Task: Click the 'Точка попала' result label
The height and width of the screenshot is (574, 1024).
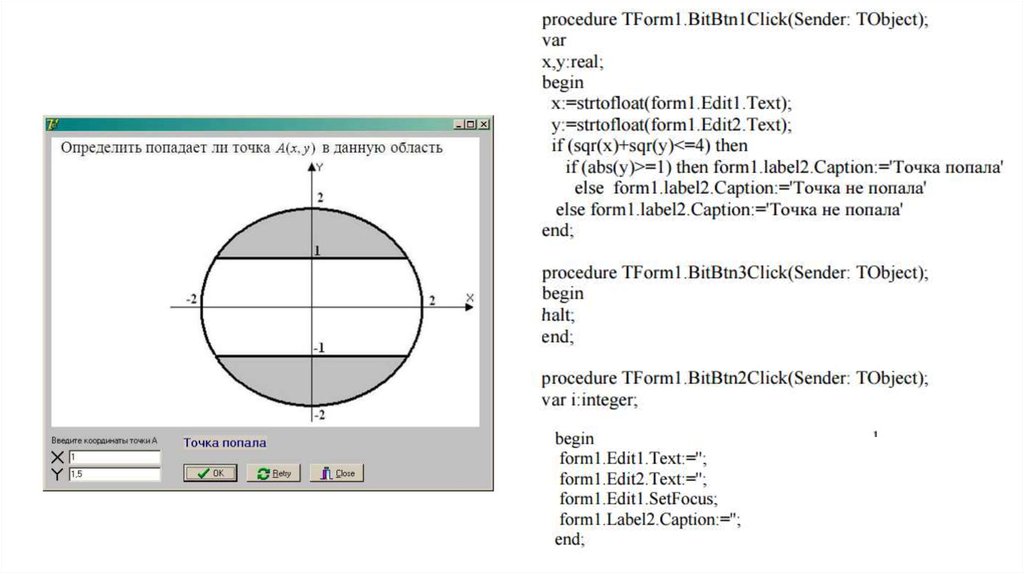Action: click(x=224, y=442)
